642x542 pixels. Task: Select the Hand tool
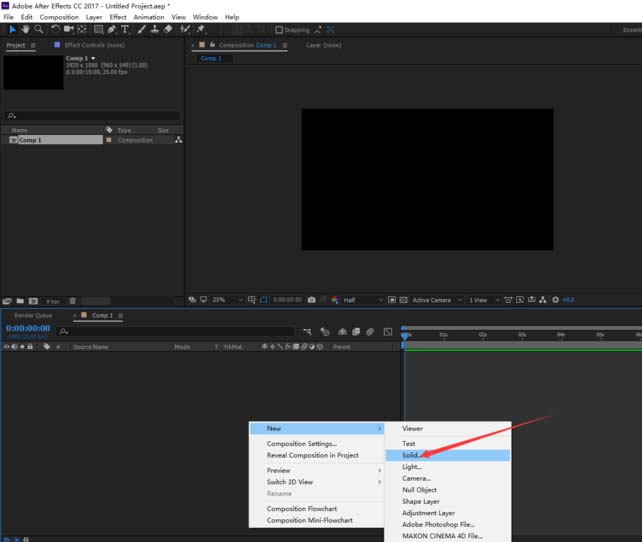pyautogui.click(x=26, y=30)
